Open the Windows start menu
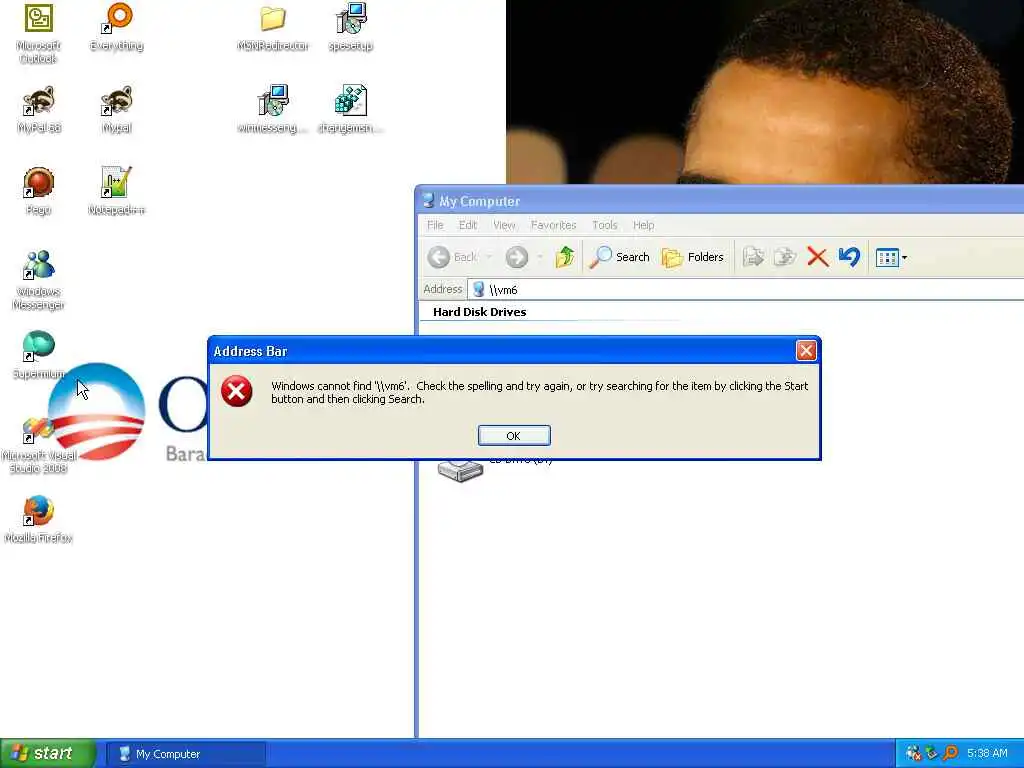Viewport: 1024px width, 768px height. (48, 754)
